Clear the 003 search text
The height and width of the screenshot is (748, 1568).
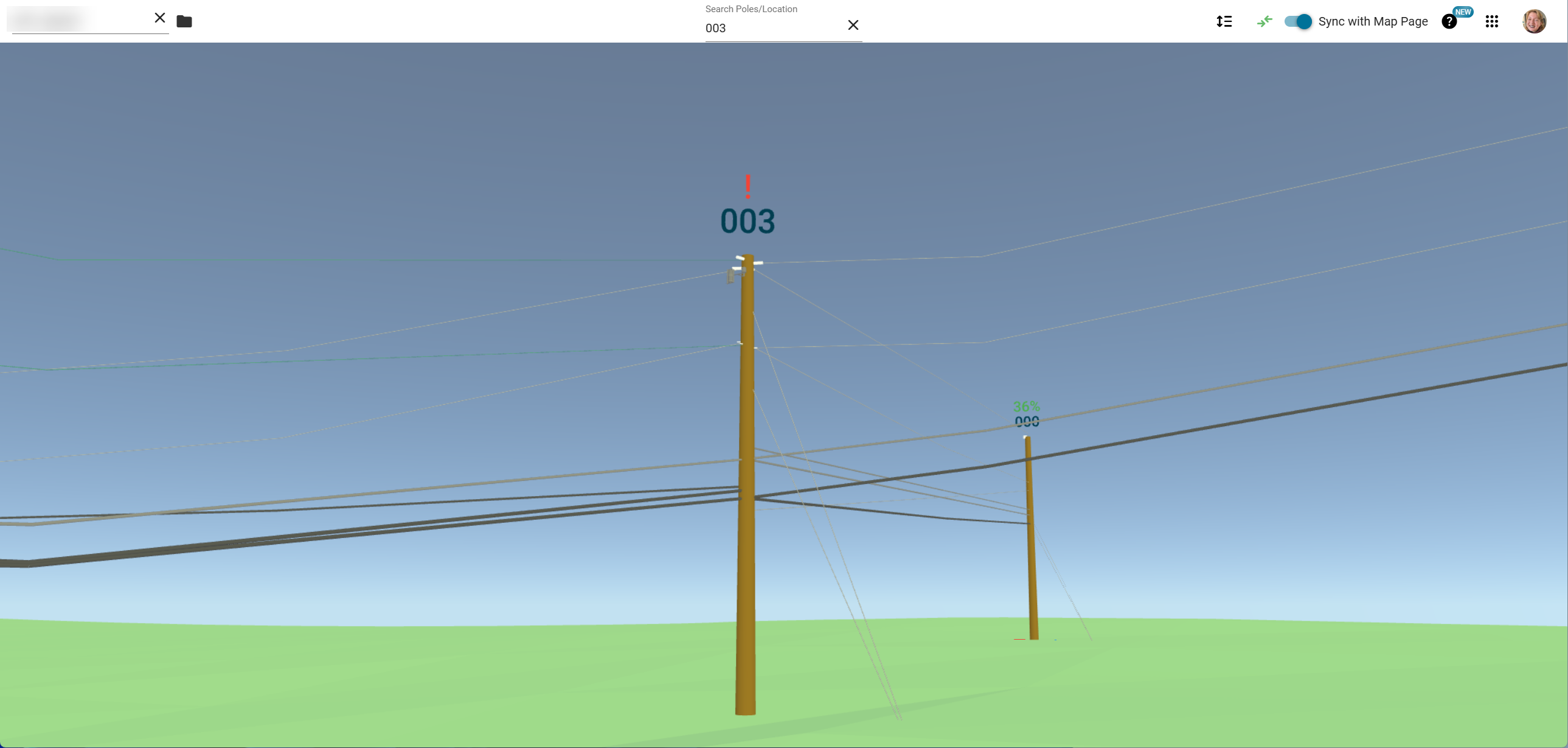coord(853,25)
